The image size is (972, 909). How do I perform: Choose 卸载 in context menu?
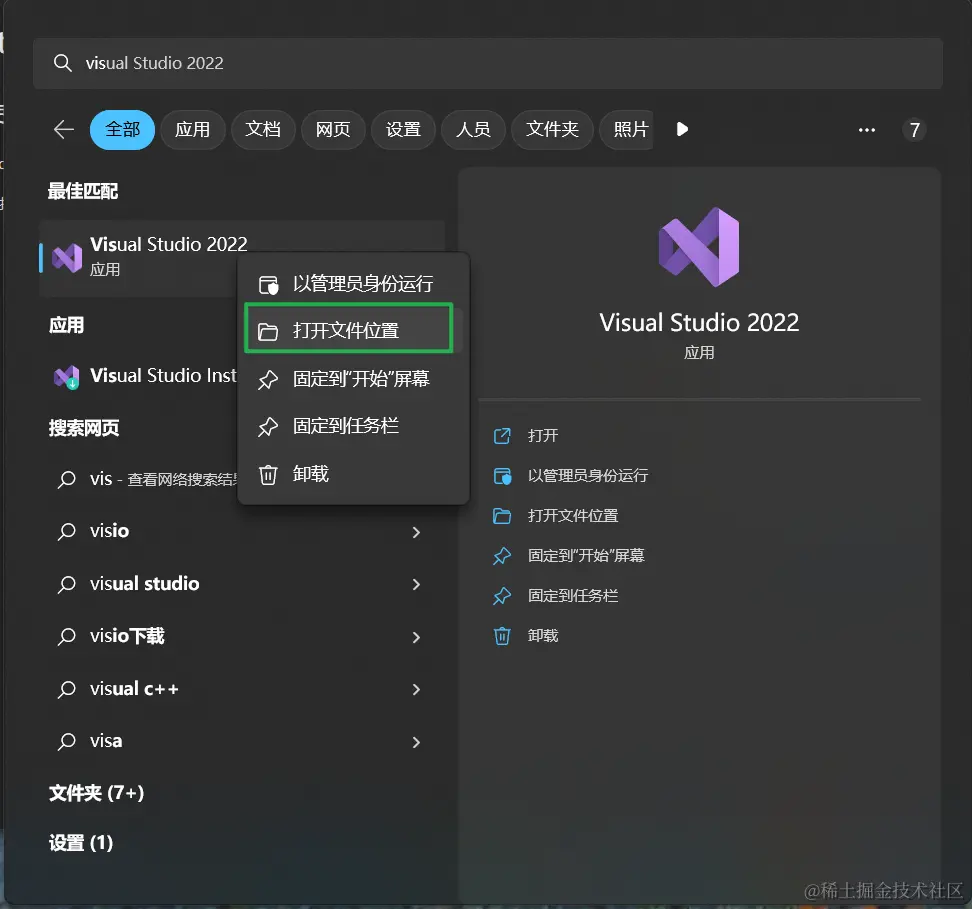[353, 474]
